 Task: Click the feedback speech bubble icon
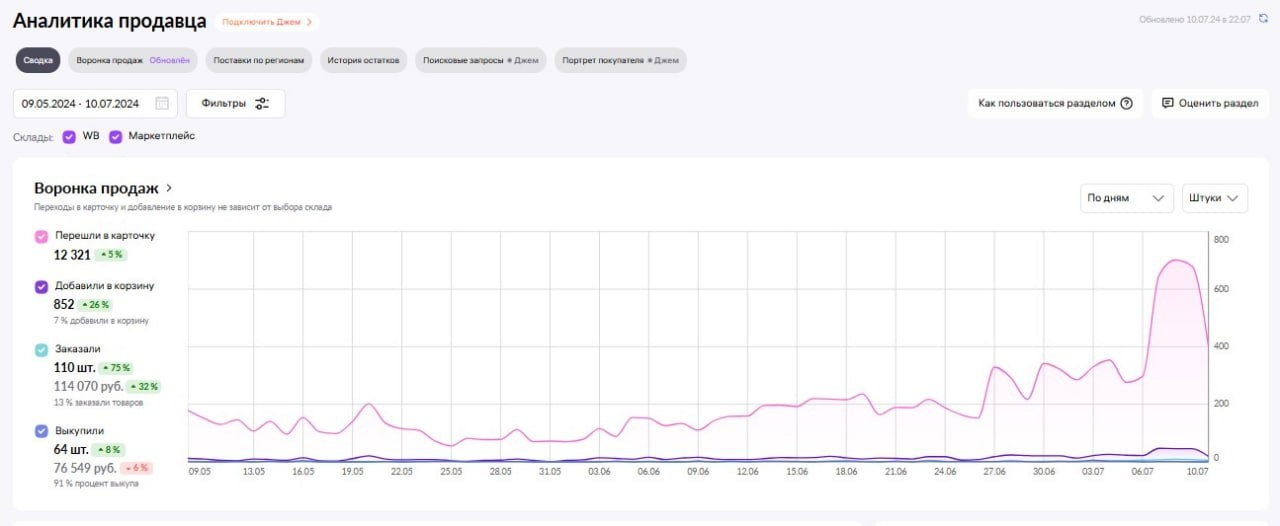point(1167,103)
